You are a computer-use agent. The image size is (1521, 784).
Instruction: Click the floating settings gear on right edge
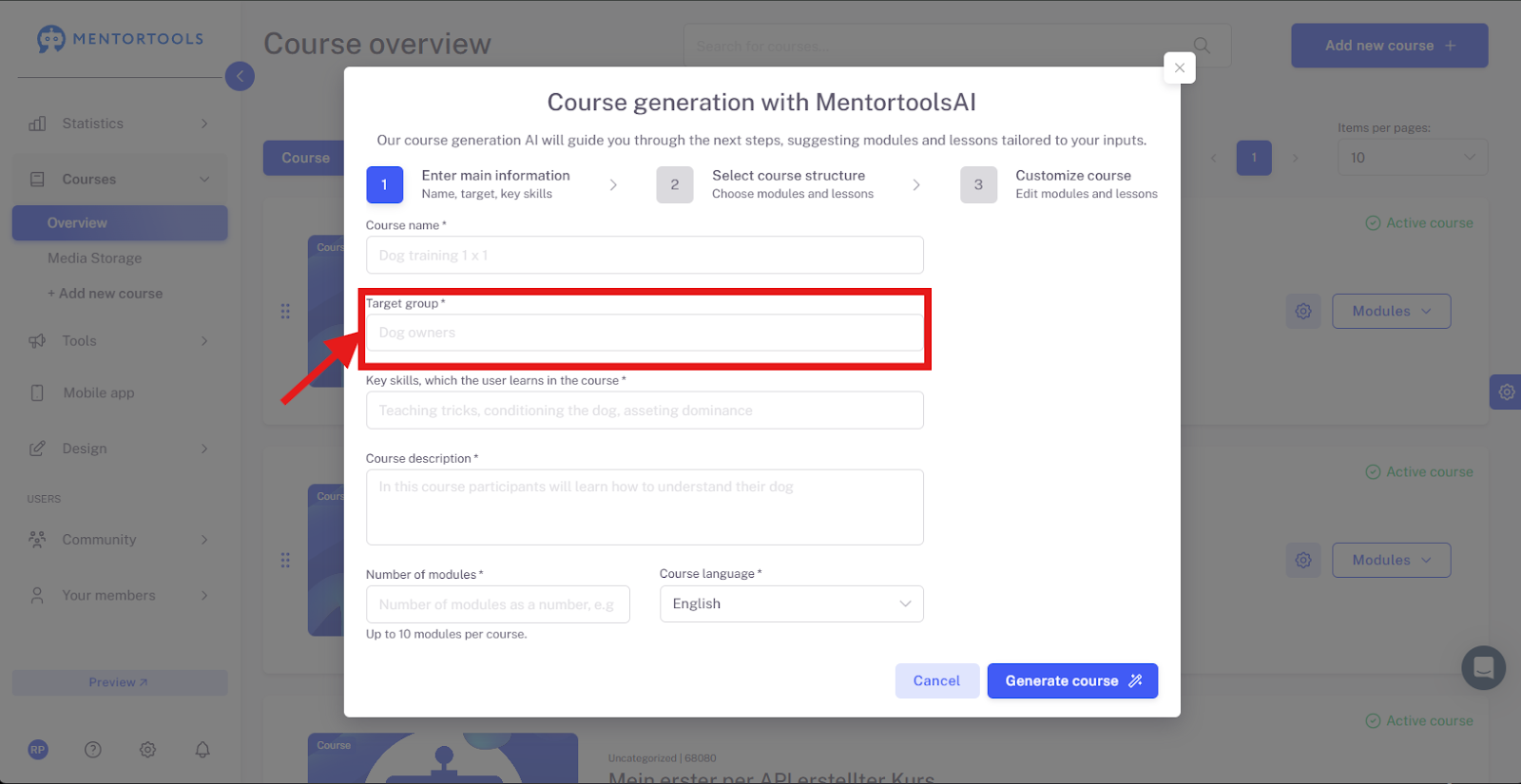coord(1506,392)
